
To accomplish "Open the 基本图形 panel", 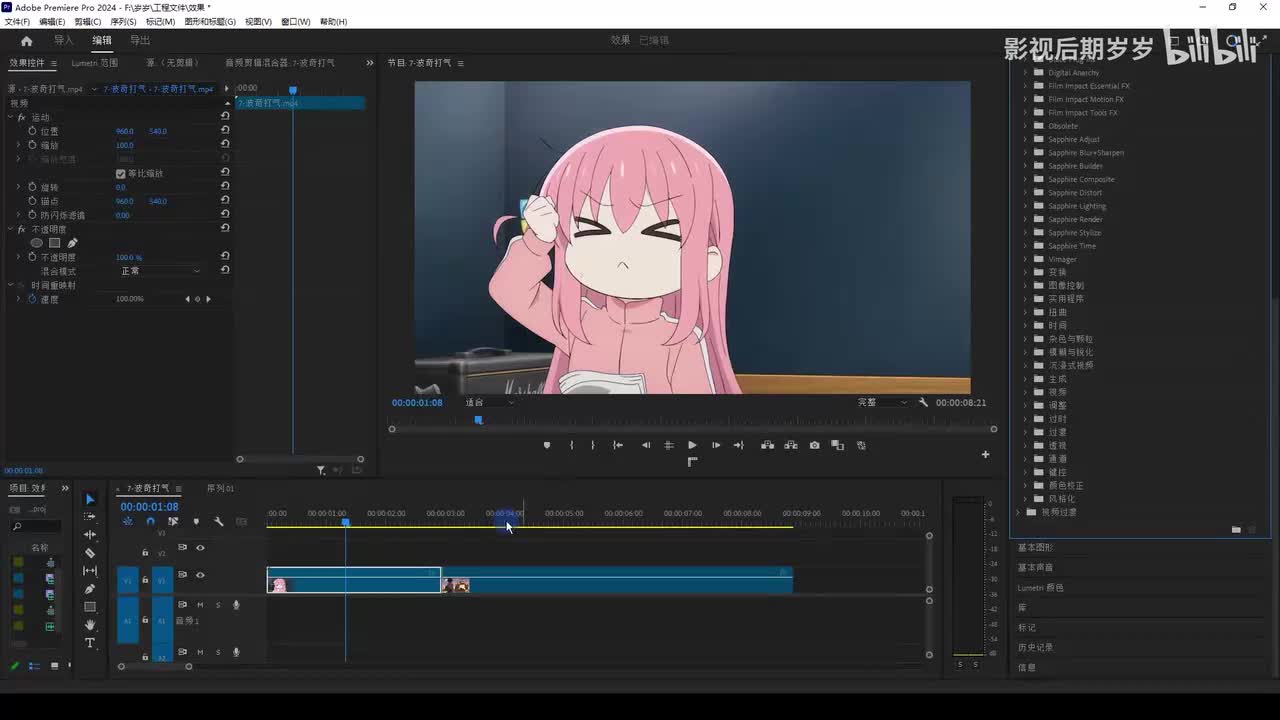I will (x=1035, y=548).
